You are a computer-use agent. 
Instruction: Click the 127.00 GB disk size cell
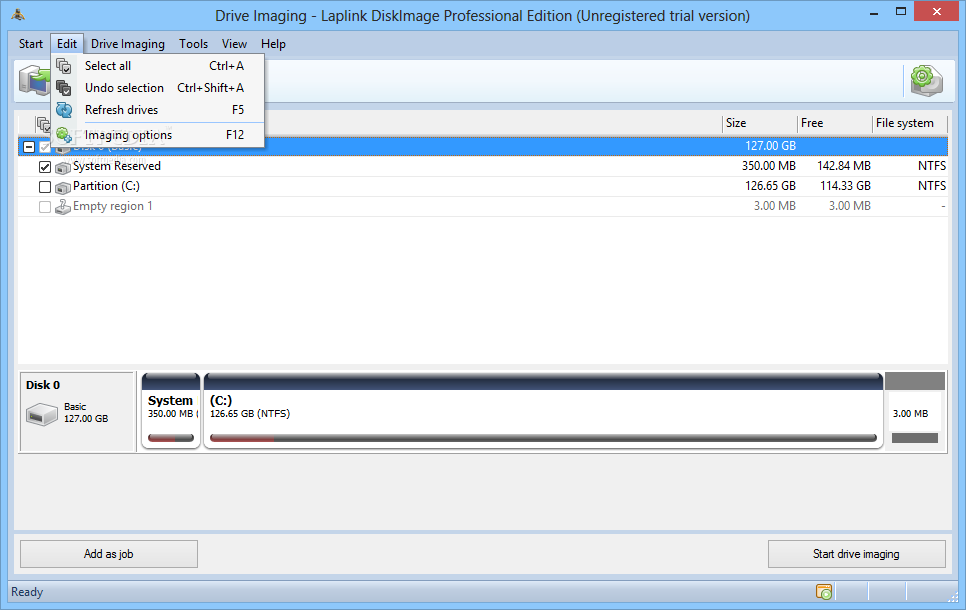point(770,146)
